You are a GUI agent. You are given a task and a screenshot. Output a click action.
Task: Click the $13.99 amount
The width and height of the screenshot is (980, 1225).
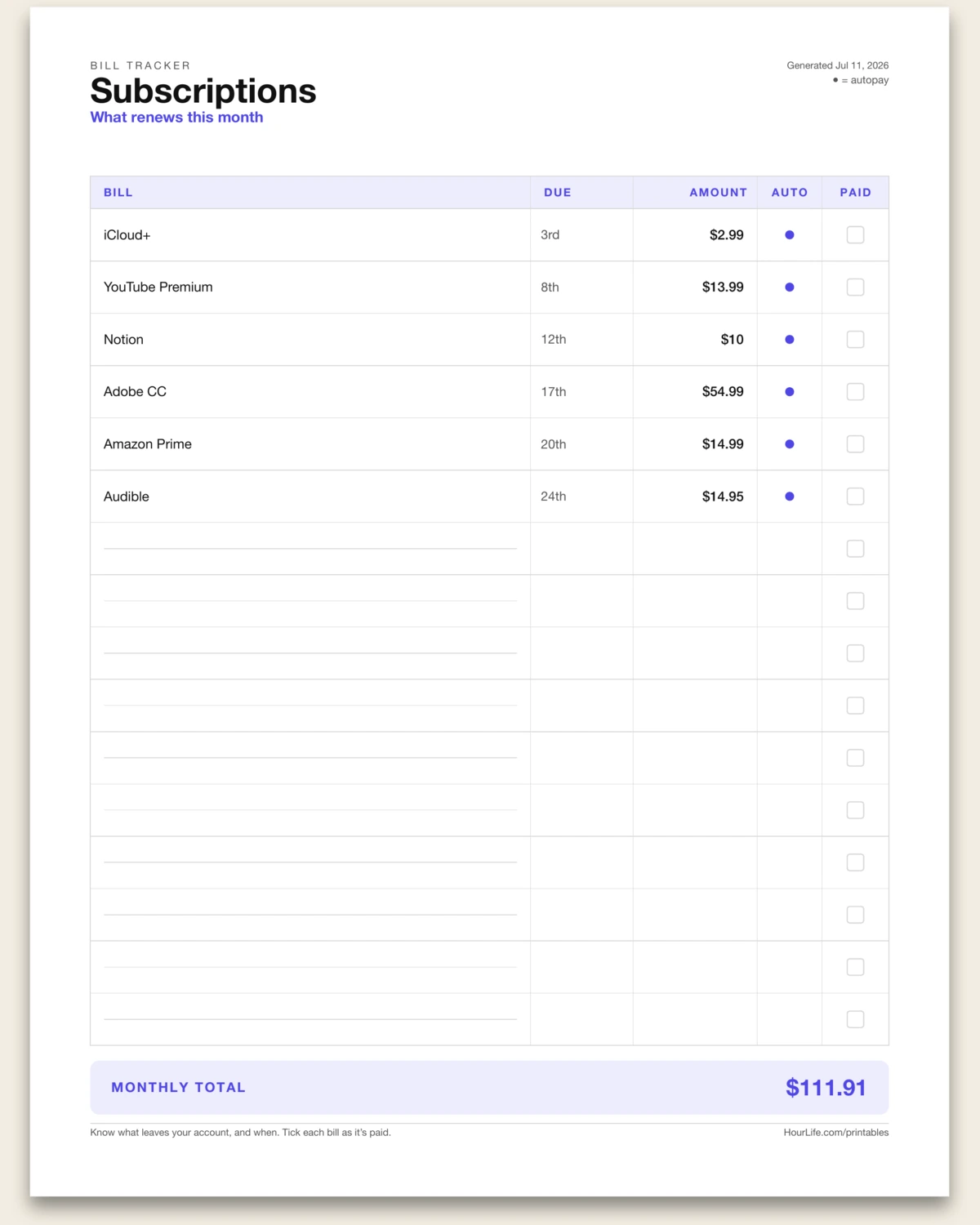coord(723,287)
